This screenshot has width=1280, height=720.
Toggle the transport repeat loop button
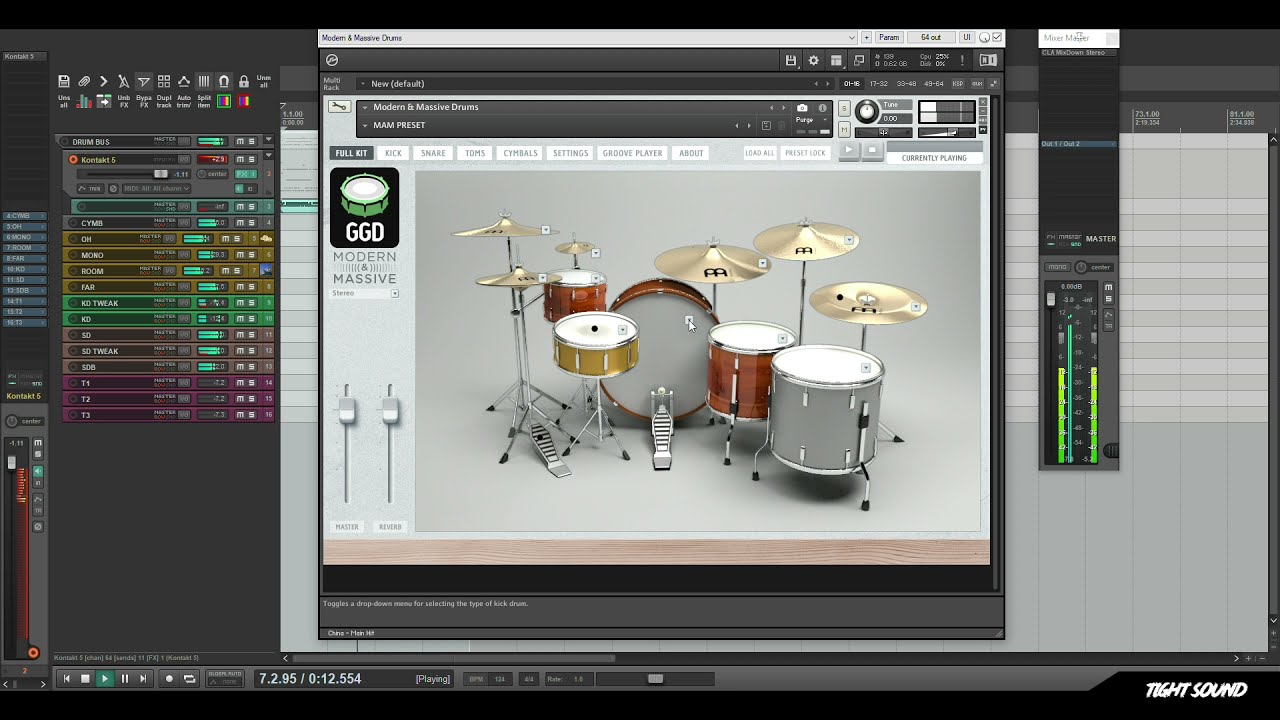click(189, 678)
